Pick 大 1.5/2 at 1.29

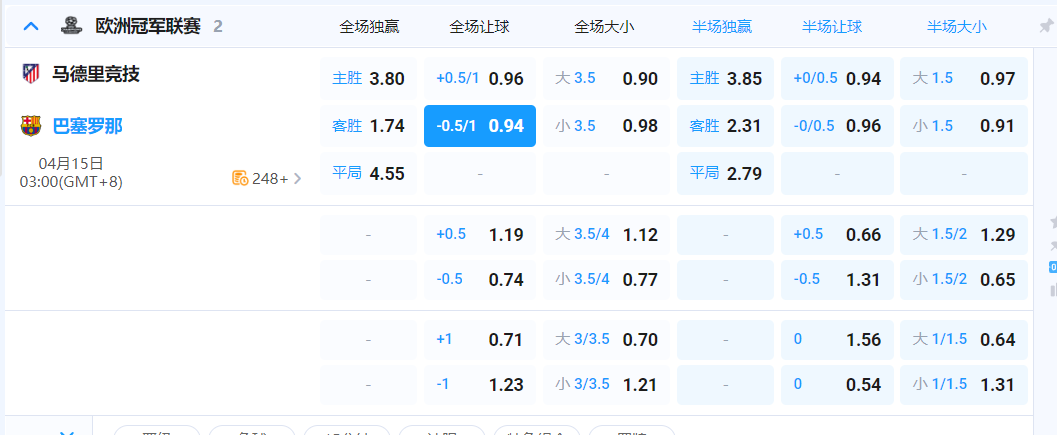(x=964, y=235)
